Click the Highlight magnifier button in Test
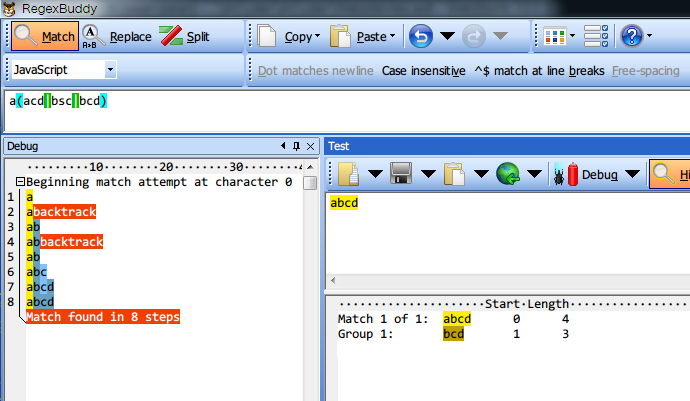The width and height of the screenshot is (690, 401). (670, 175)
